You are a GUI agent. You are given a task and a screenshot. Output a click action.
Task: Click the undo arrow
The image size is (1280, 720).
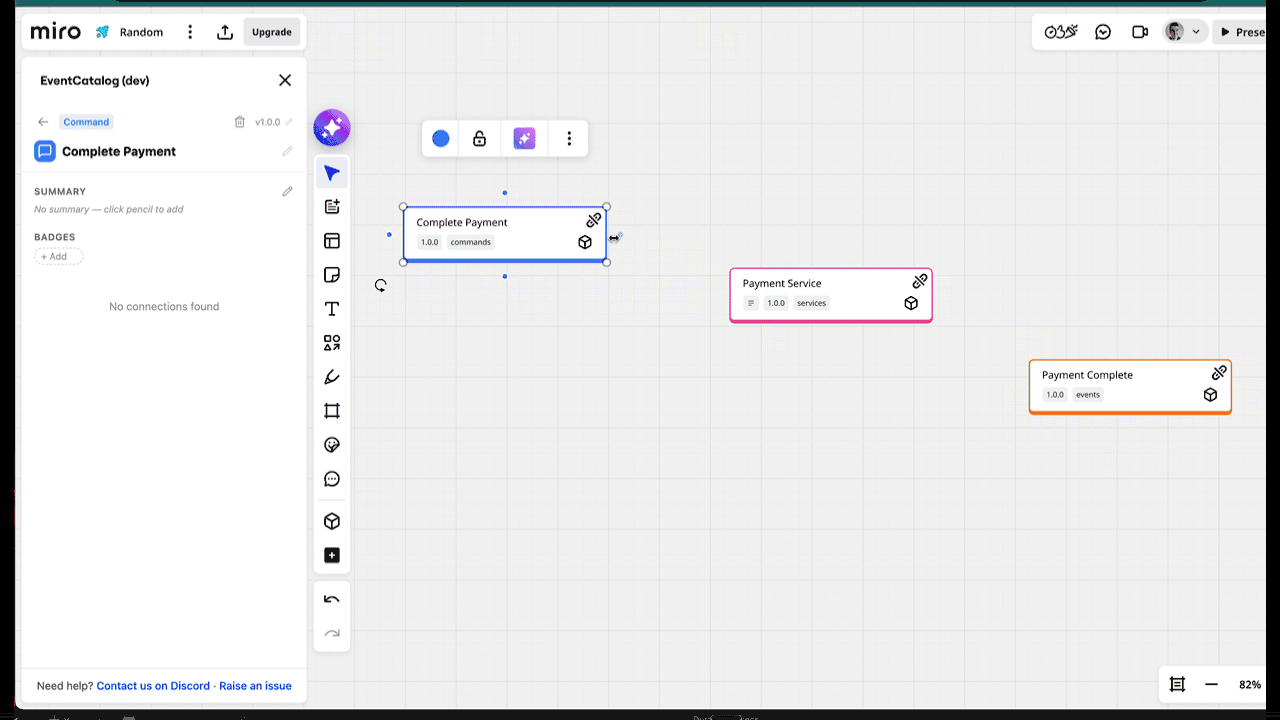click(x=331, y=598)
